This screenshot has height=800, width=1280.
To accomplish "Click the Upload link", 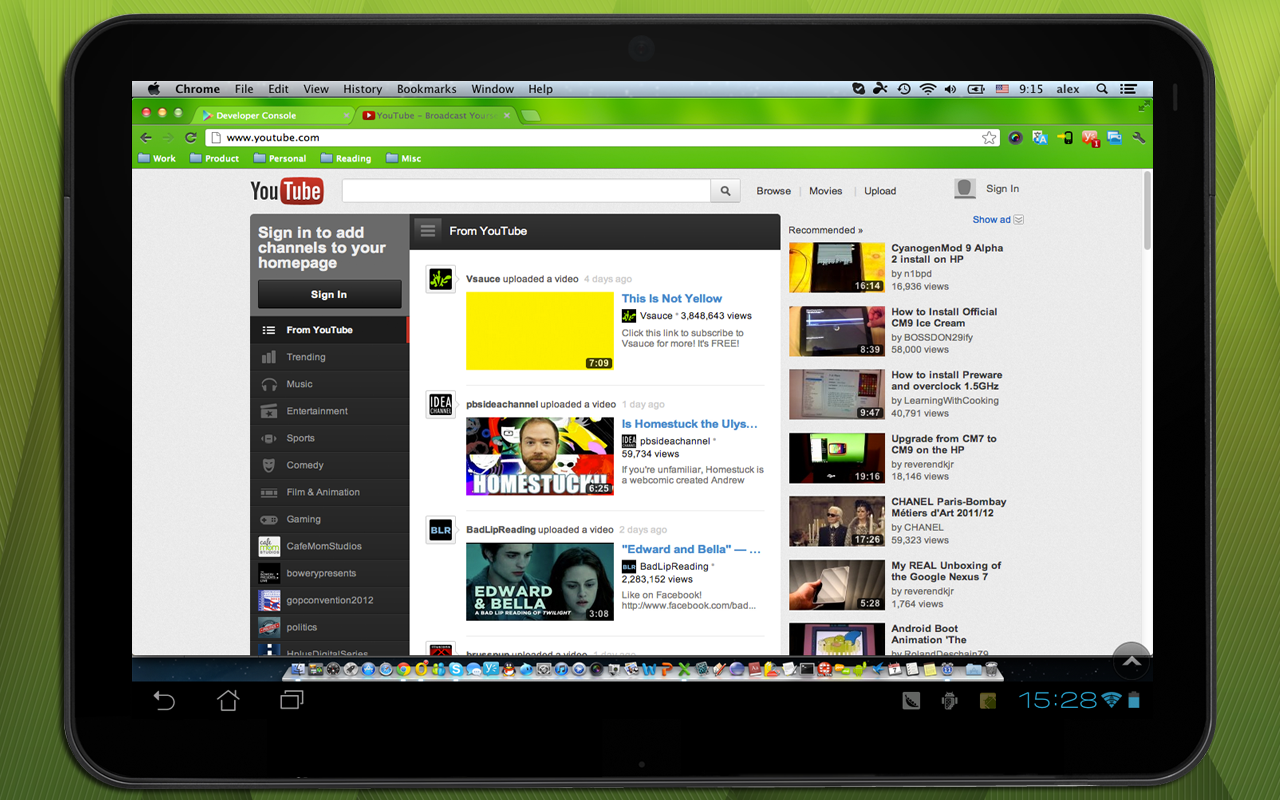I will [x=881, y=191].
